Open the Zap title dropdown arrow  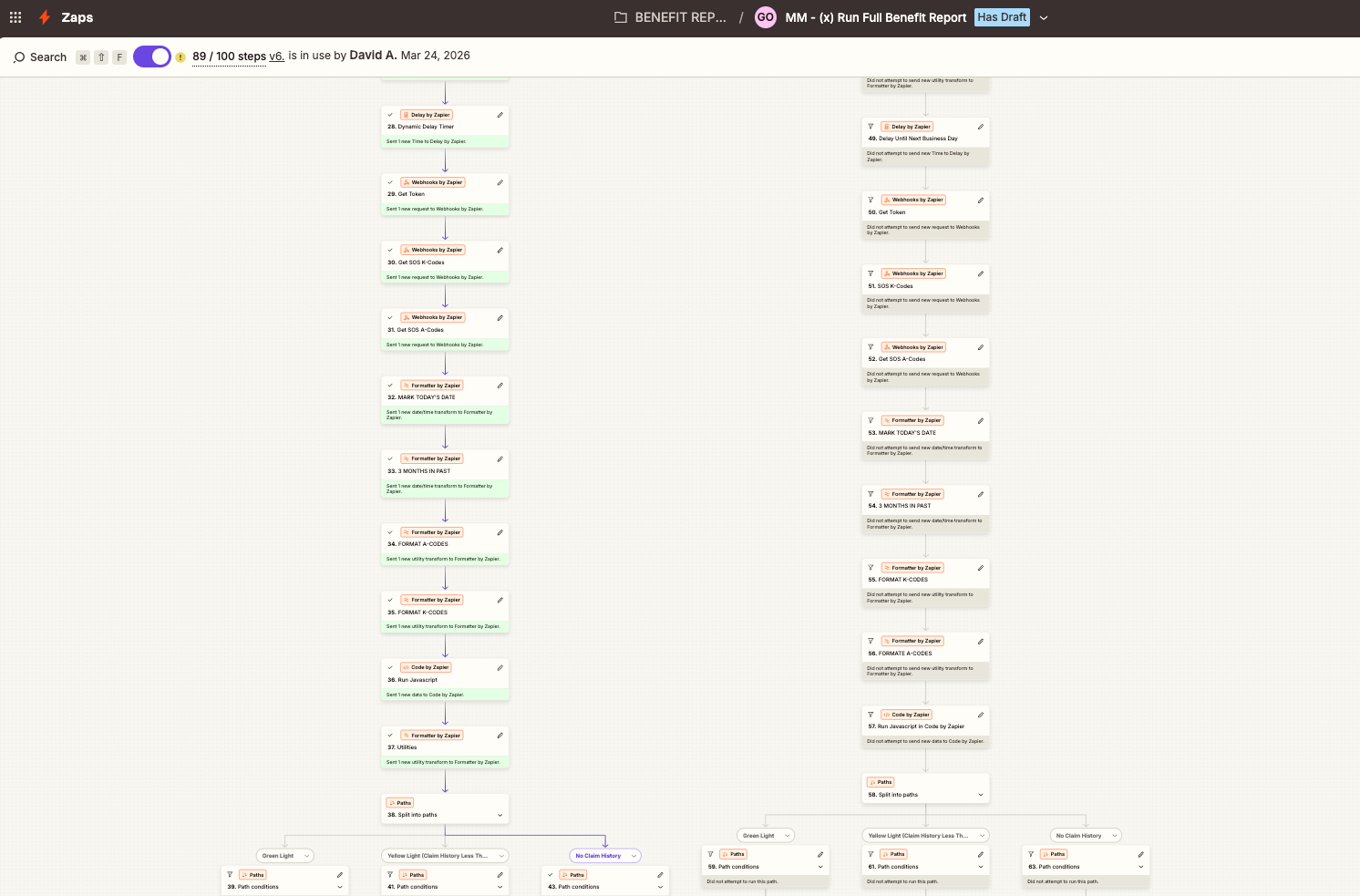(1044, 17)
